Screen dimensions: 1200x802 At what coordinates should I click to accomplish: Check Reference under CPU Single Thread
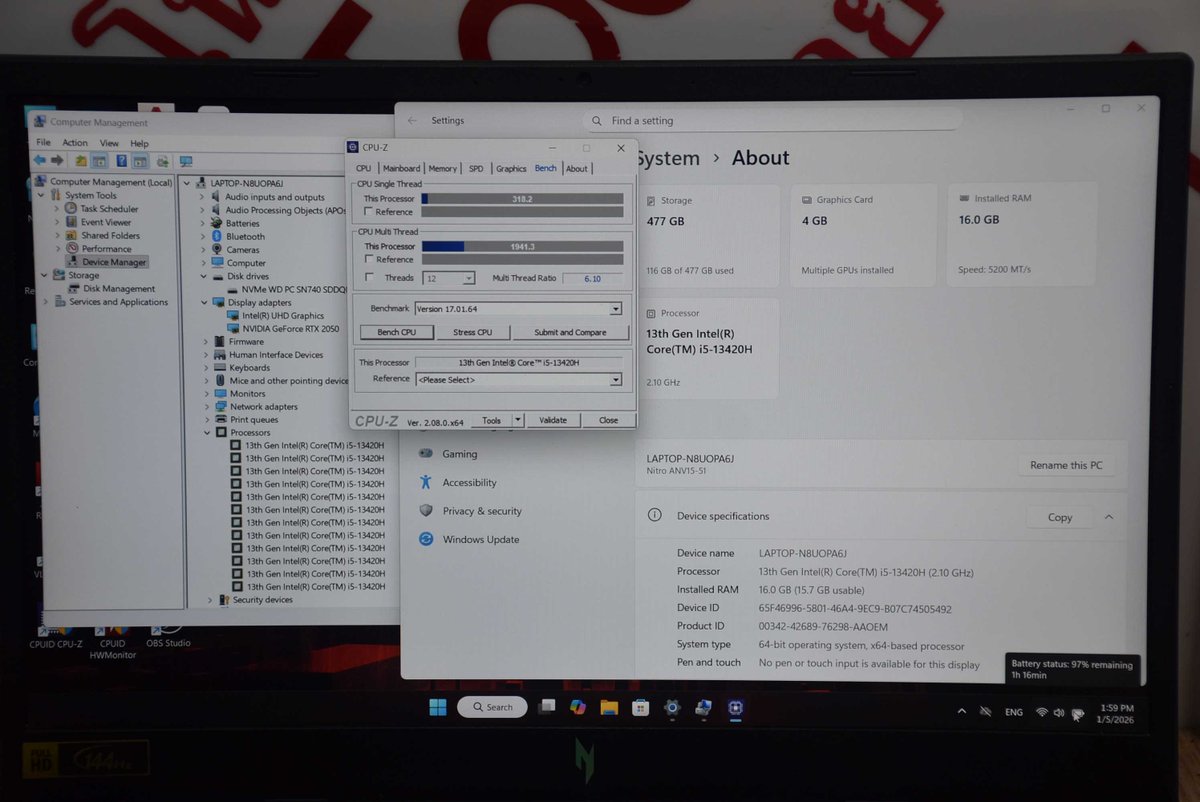(x=369, y=212)
